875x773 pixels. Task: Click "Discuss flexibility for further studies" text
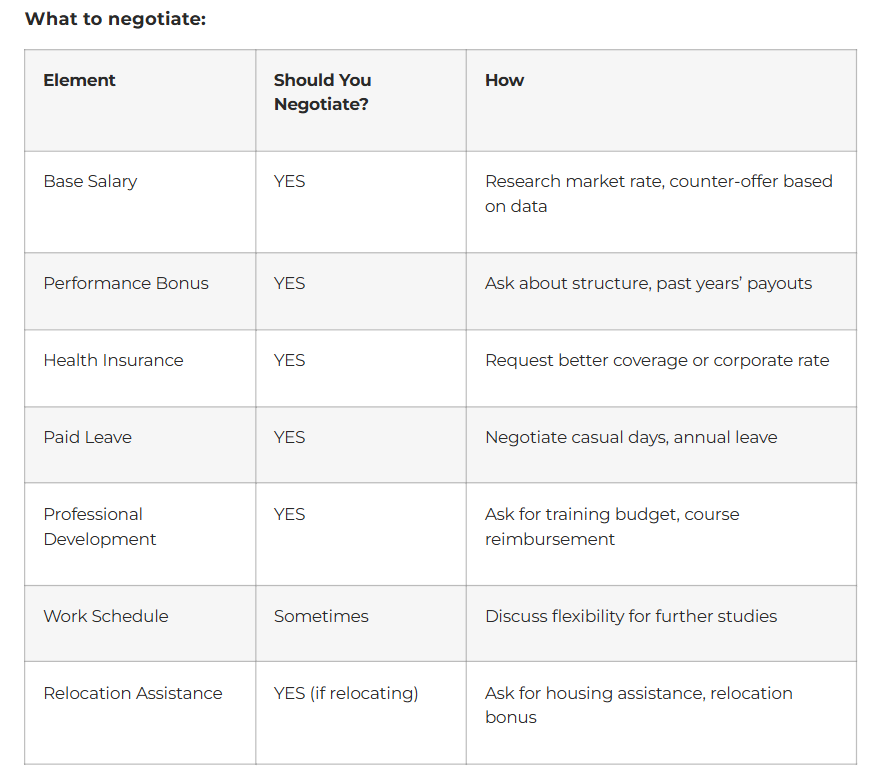pyautogui.click(x=631, y=616)
